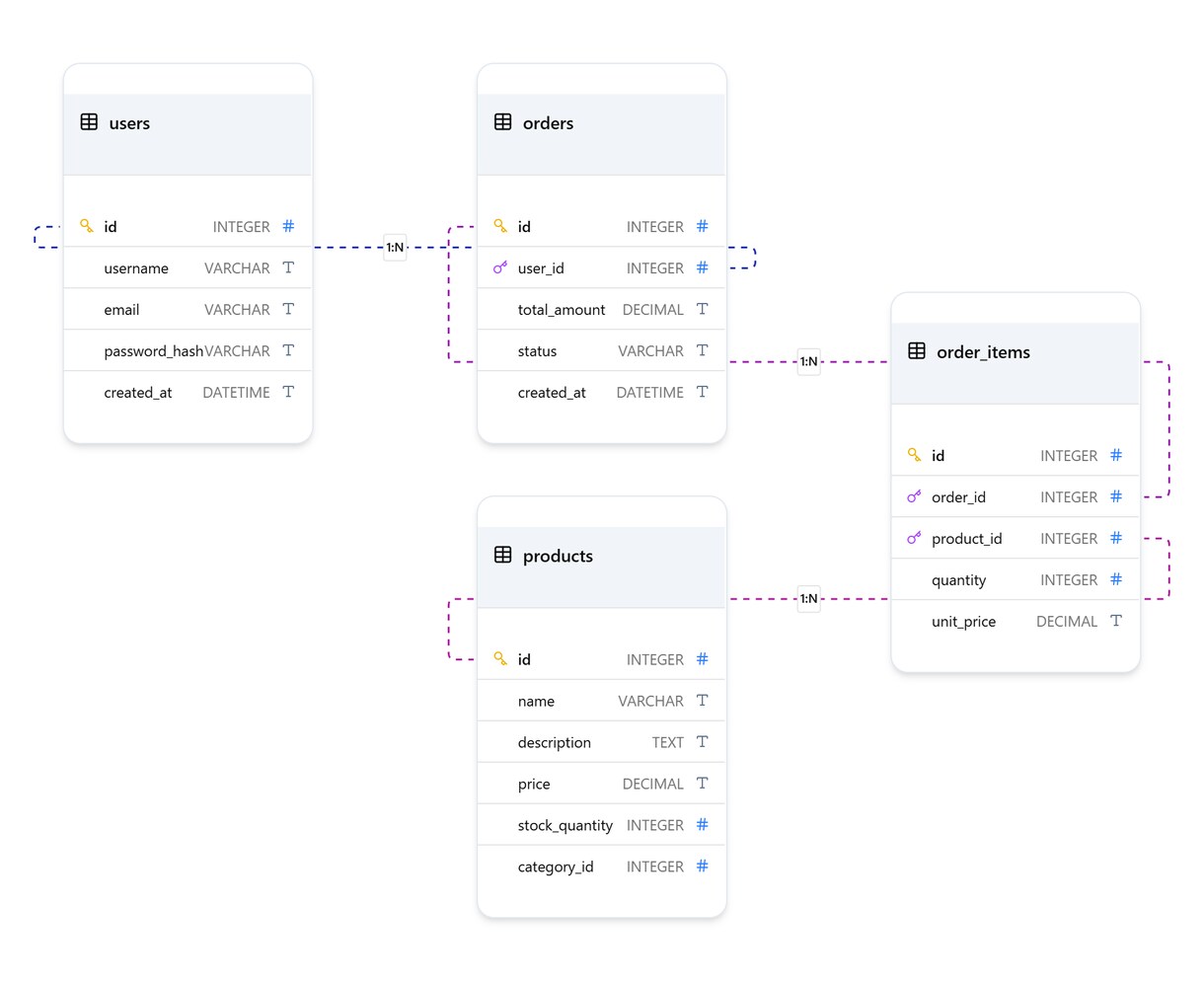
Task: Select the primary key icon on orders id
Action: click(x=500, y=226)
